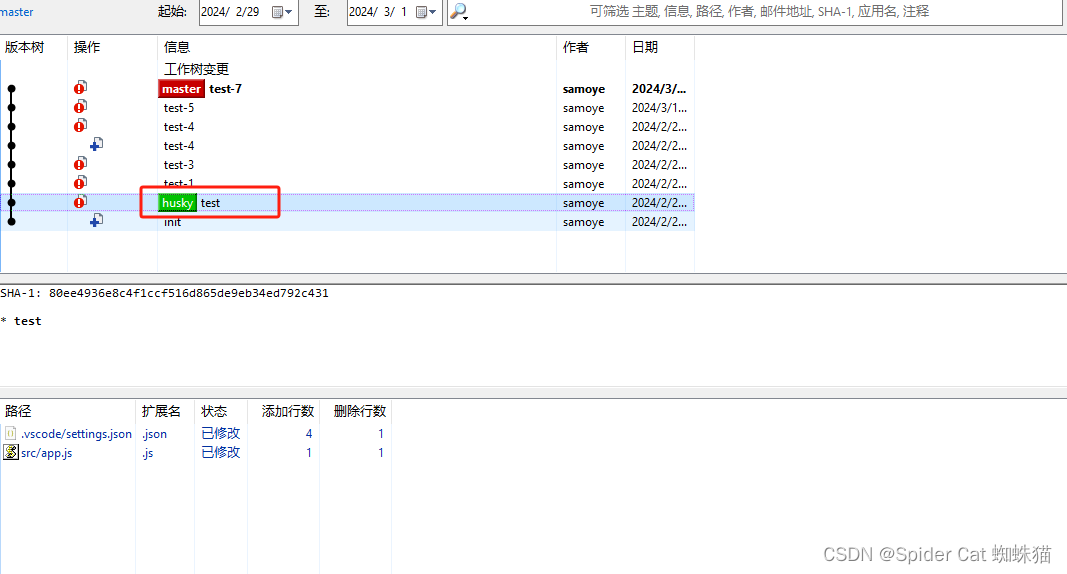
Task: Click the modified icon on the first test-4 row
Action: click(x=80, y=126)
